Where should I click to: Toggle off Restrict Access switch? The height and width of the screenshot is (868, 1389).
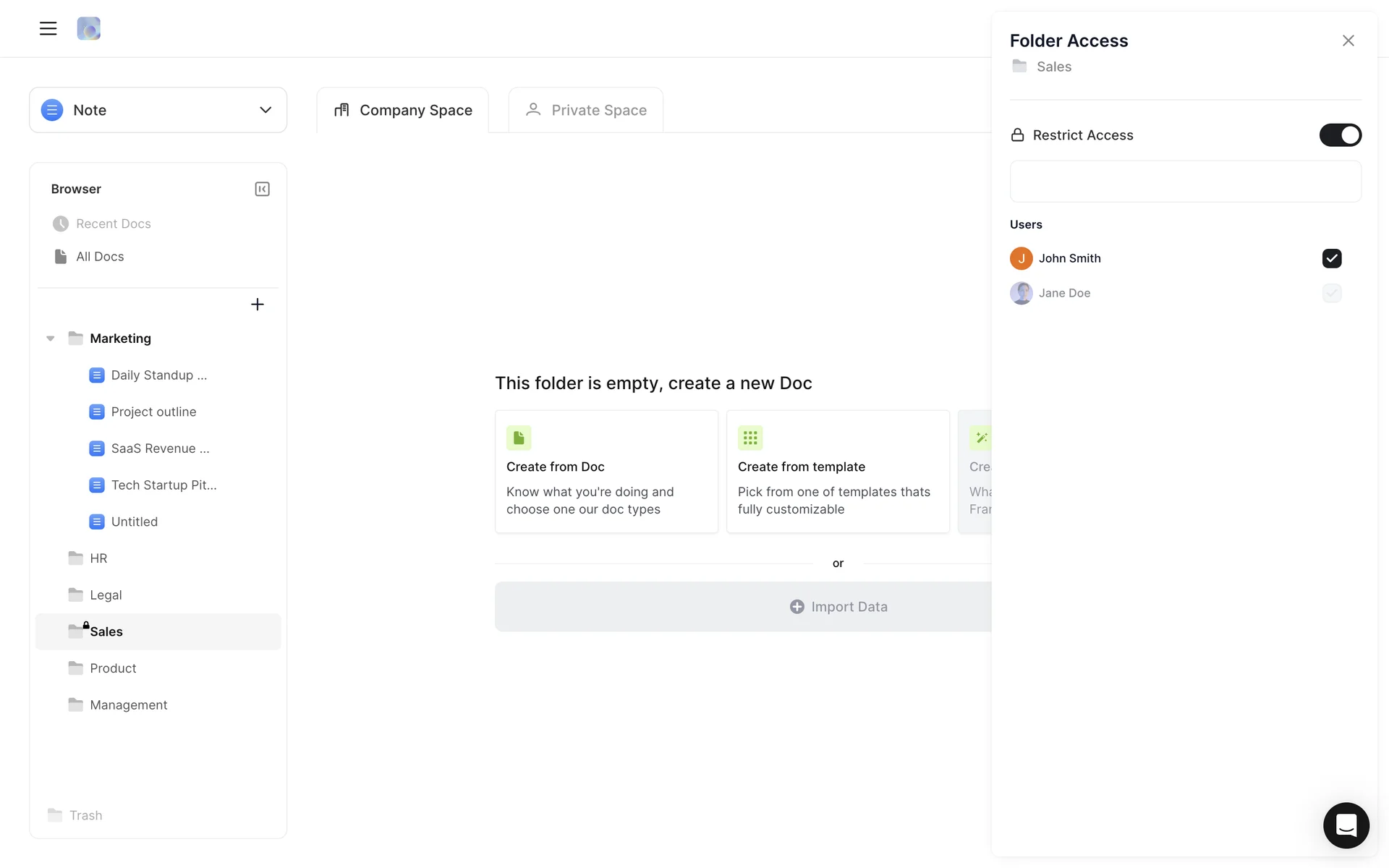click(x=1340, y=135)
